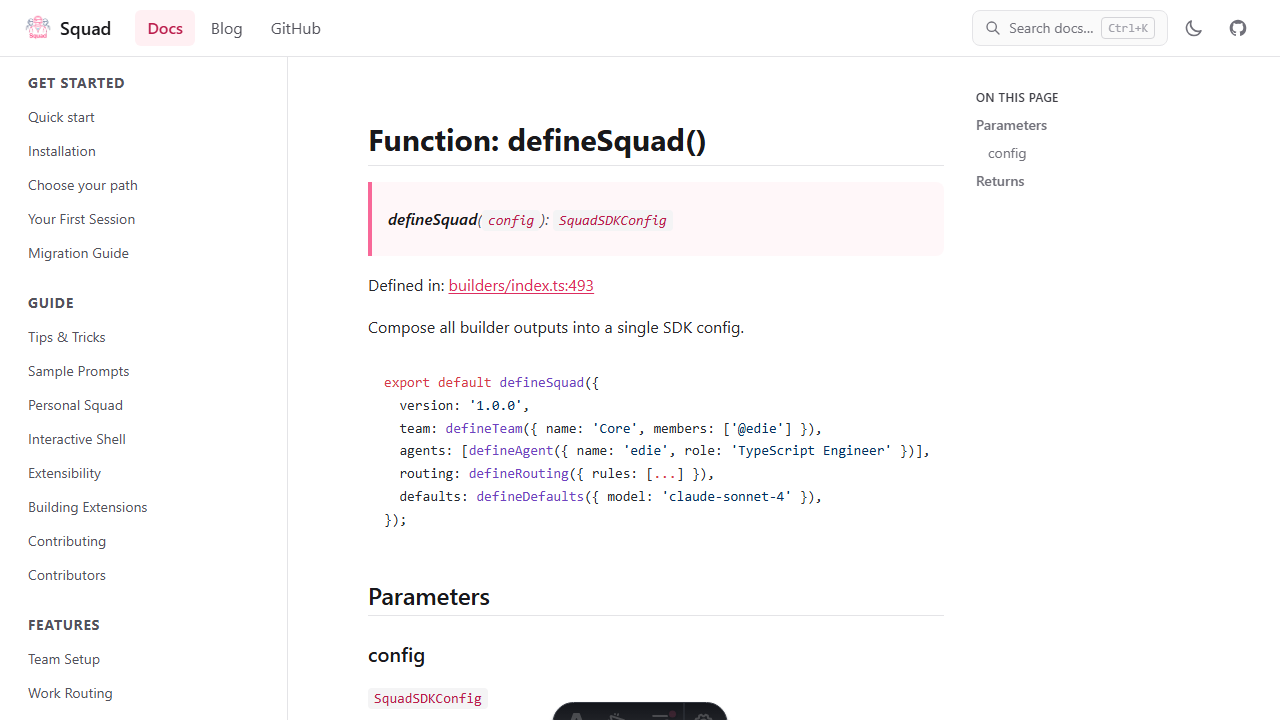Image resolution: width=1280 pixels, height=720 pixels.
Task: Open Installation page in sidebar
Action: pyautogui.click(x=62, y=151)
